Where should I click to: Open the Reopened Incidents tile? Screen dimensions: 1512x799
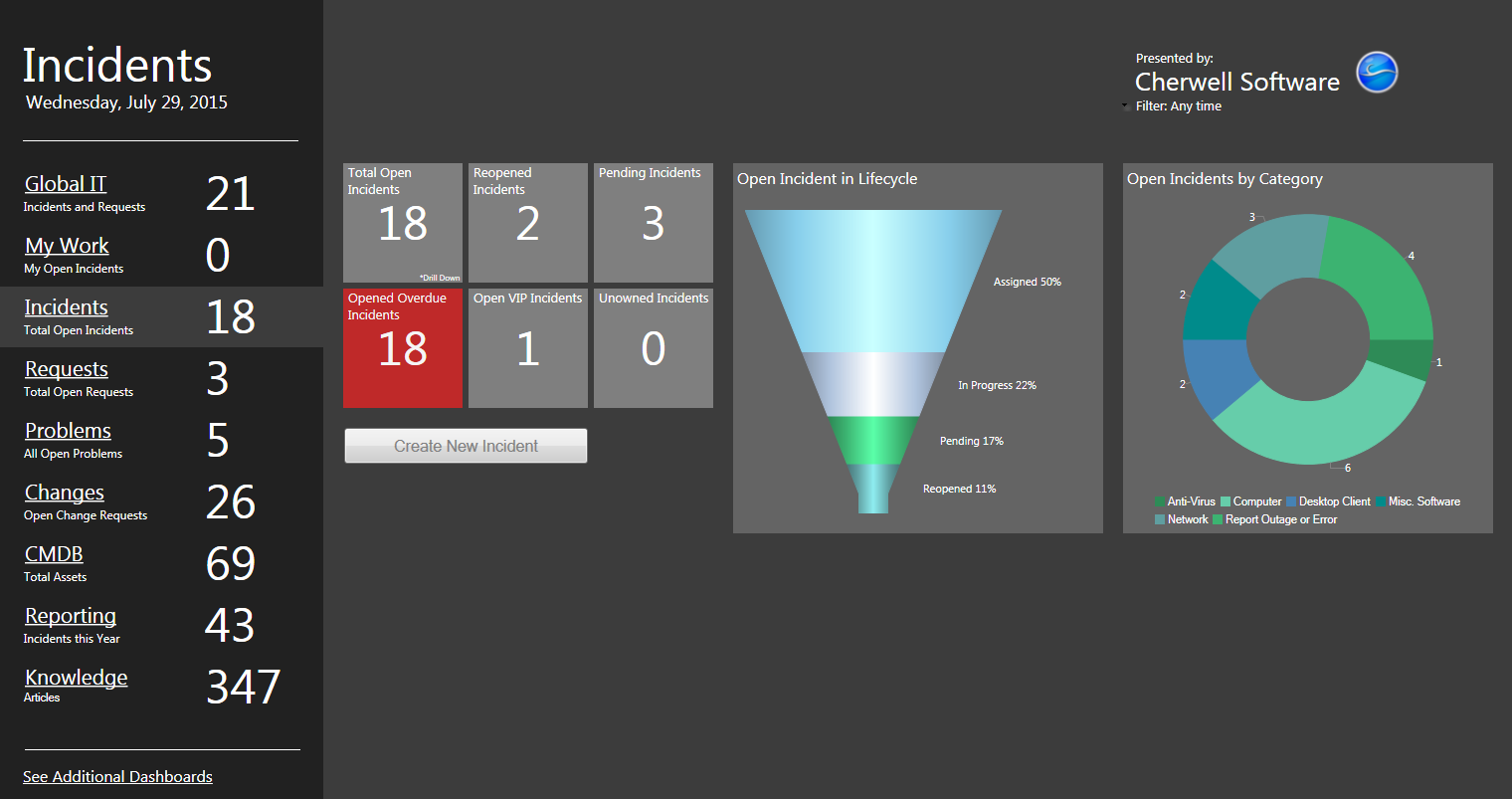point(528,223)
